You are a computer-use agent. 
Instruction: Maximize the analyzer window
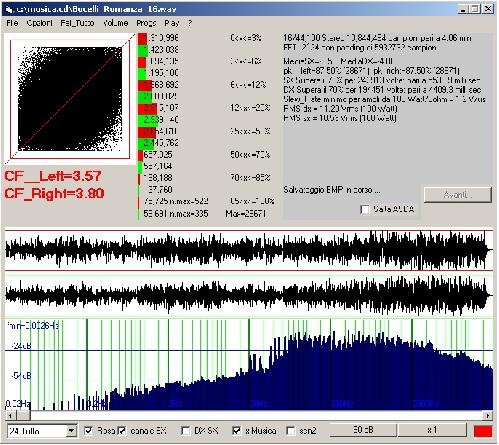[475, 9]
